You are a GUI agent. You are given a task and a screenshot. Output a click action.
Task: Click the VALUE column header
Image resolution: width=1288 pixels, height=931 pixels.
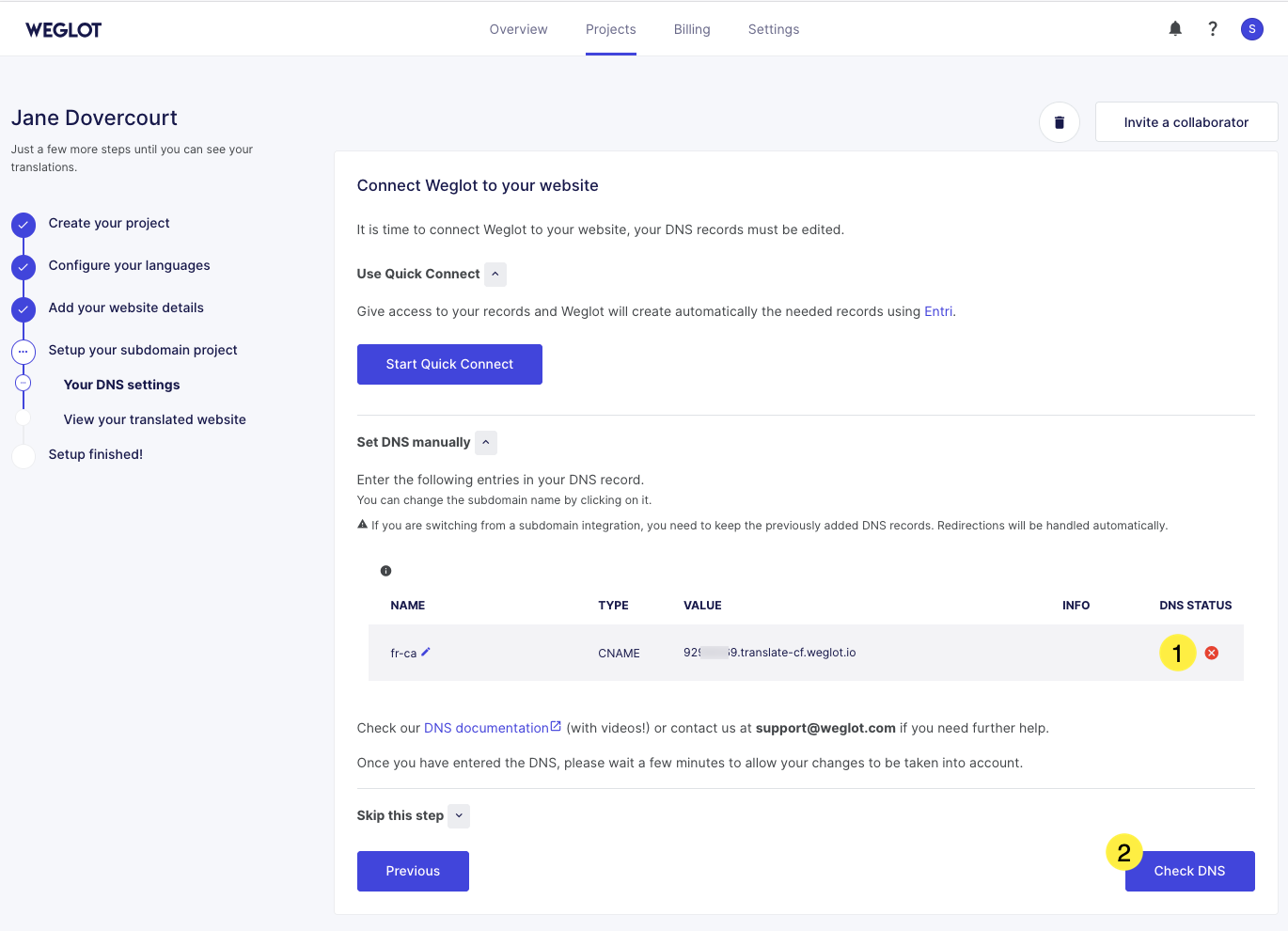click(702, 606)
